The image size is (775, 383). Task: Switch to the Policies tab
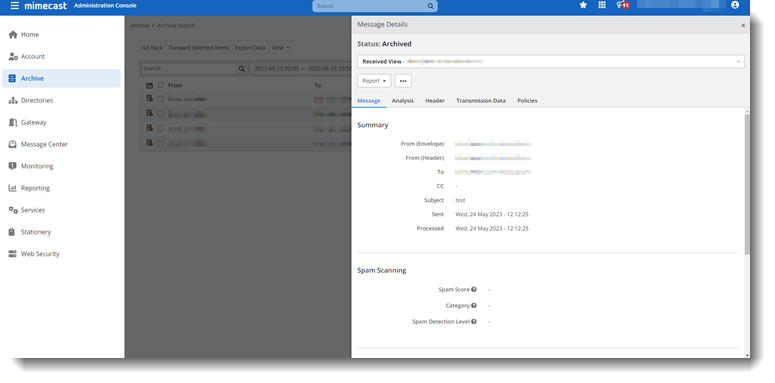527,101
